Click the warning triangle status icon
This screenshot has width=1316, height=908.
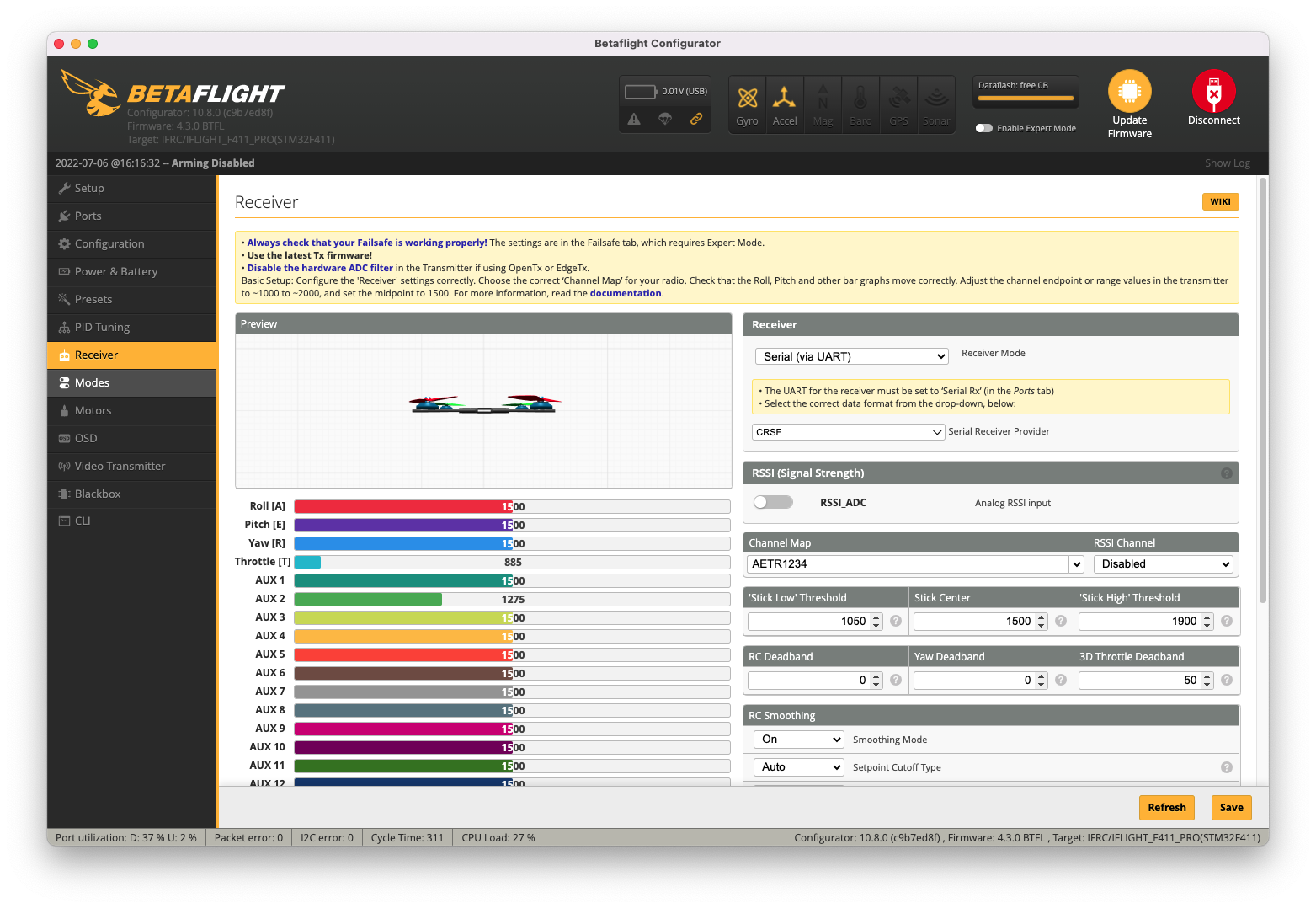[634, 119]
